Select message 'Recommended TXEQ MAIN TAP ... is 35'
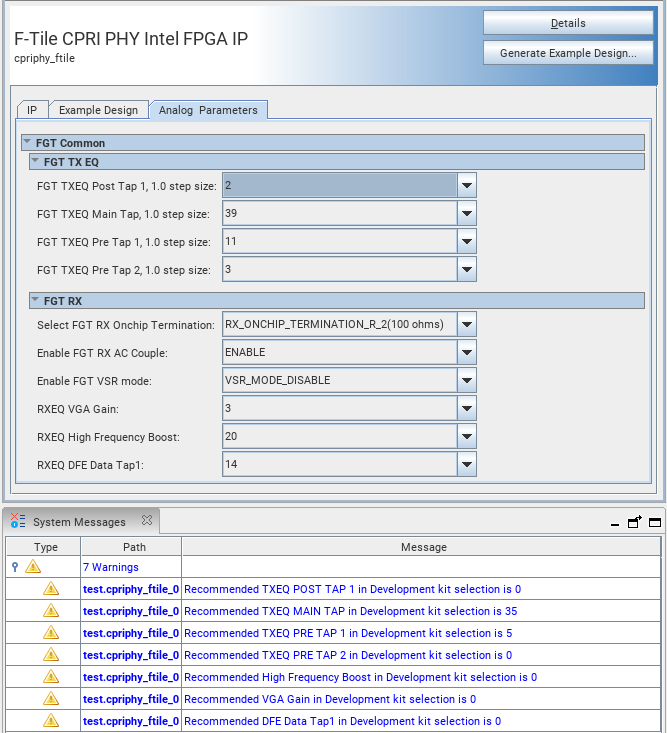Image resolution: width=667 pixels, height=733 pixels. pos(351,611)
